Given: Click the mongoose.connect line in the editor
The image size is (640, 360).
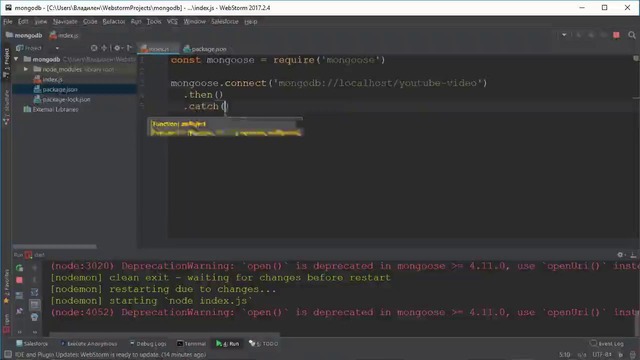Looking at the screenshot, I should [329, 83].
